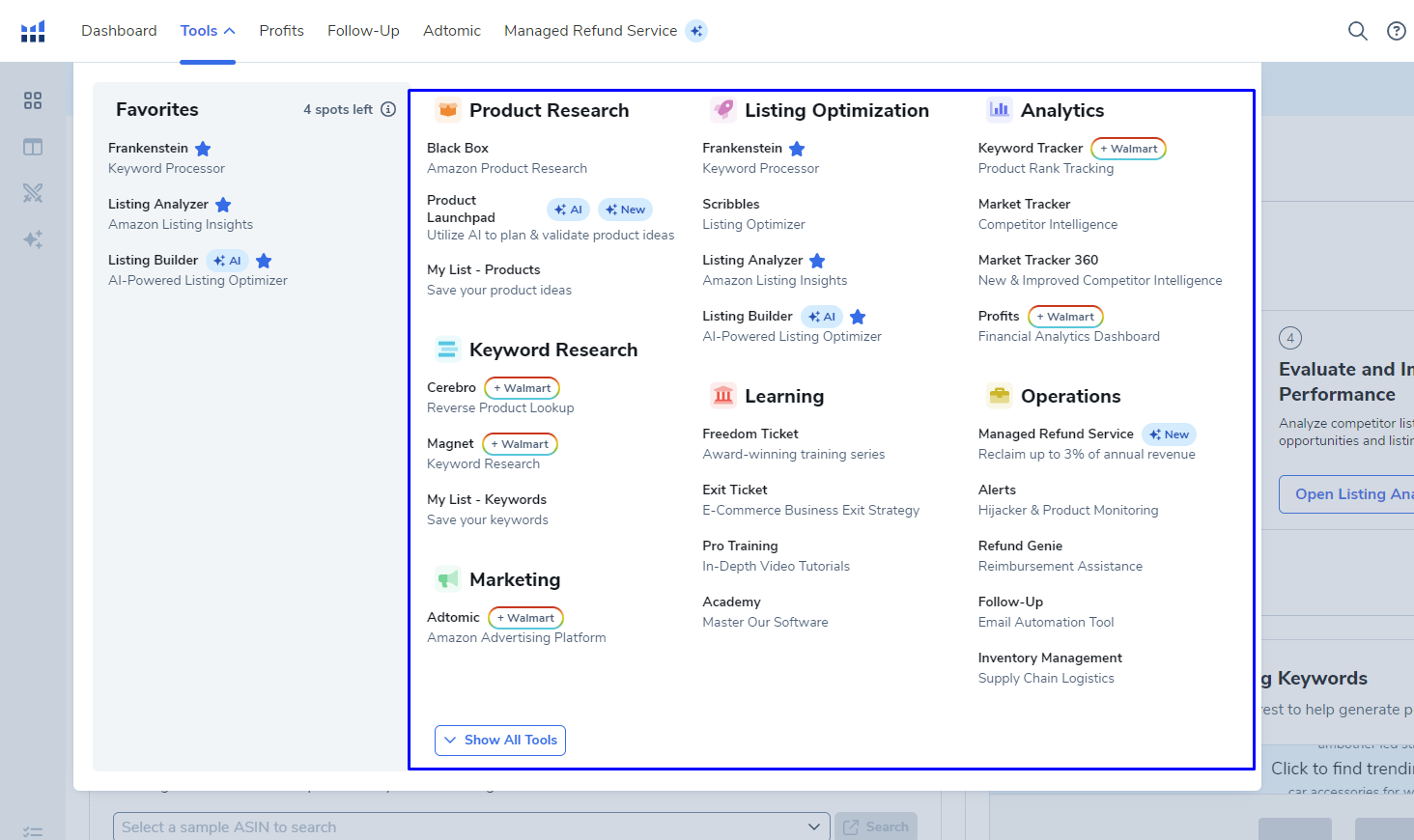Viewport: 1414px width, 840px height.
Task: Click sparkle icon beside Managed Refund Service
Action: tap(696, 31)
